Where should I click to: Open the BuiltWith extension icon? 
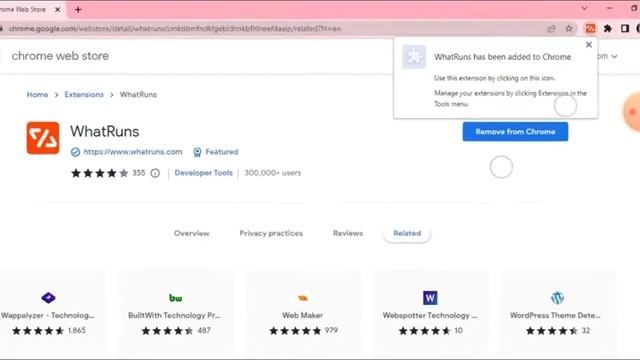coord(176,298)
